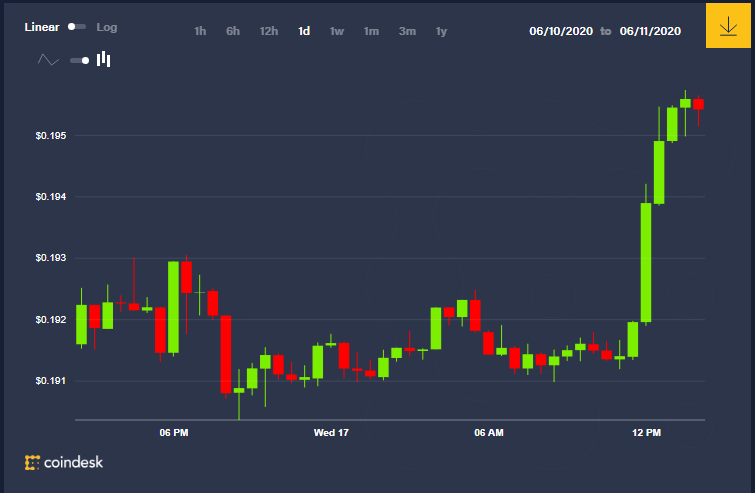Toggle the line/candlestick chart switch

pyautogui.click(x=79, y=60)
